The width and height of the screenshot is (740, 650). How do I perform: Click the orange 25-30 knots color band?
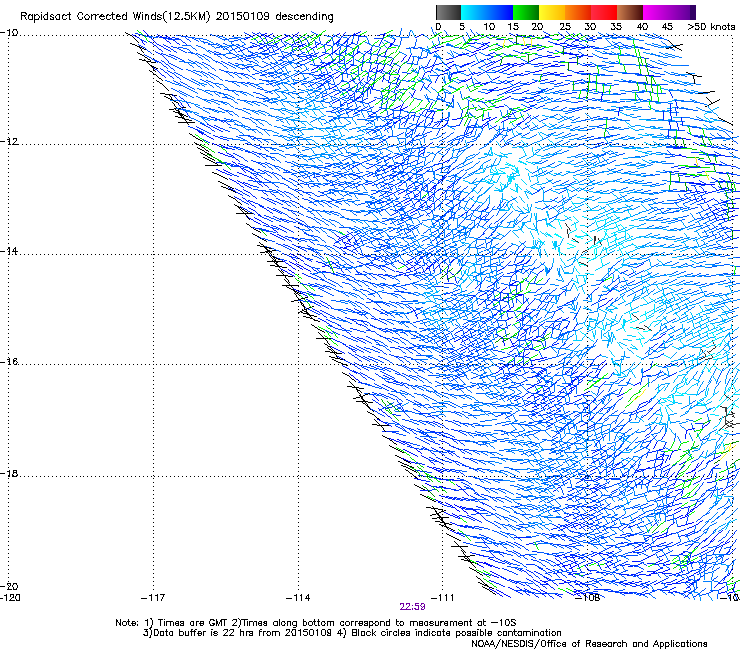tap(578, 12)
